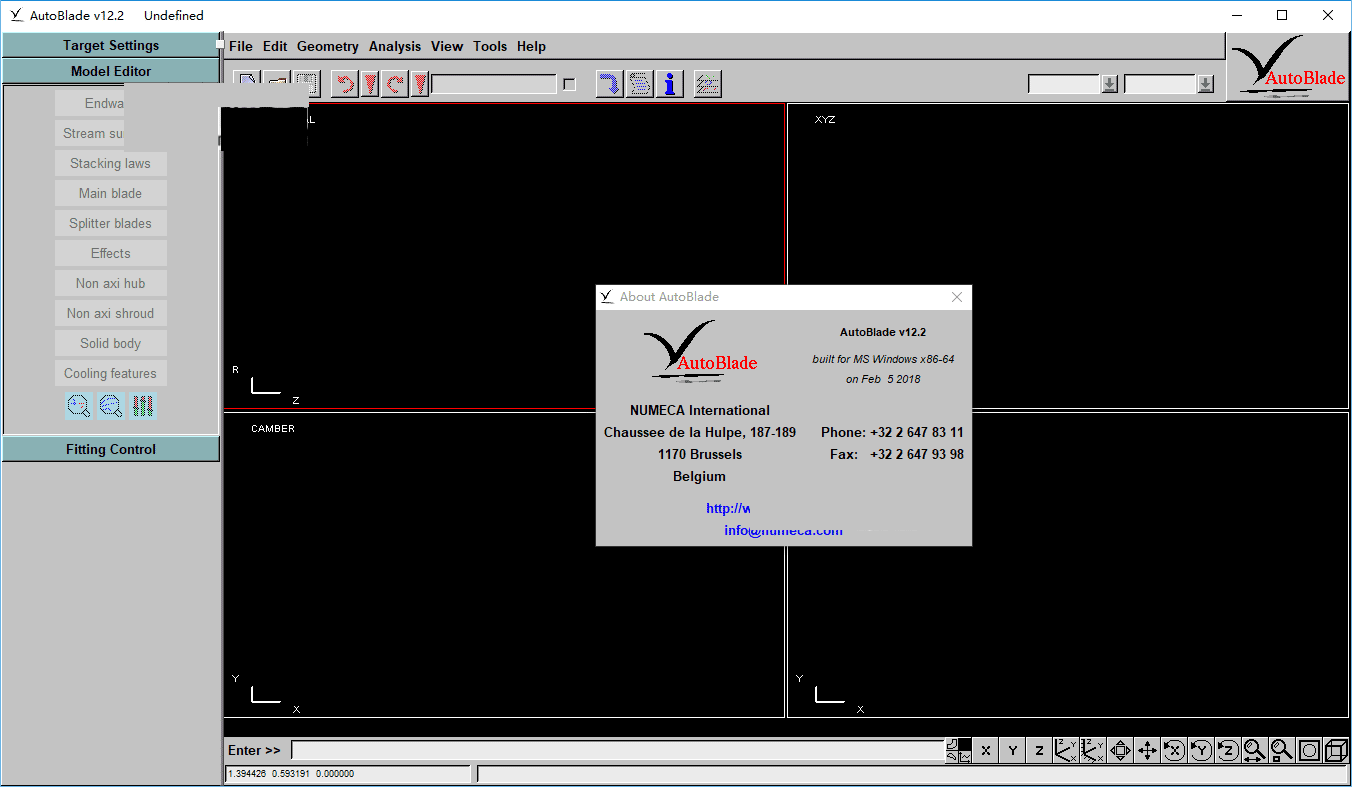Open the Help menu

tap(531, 46)
